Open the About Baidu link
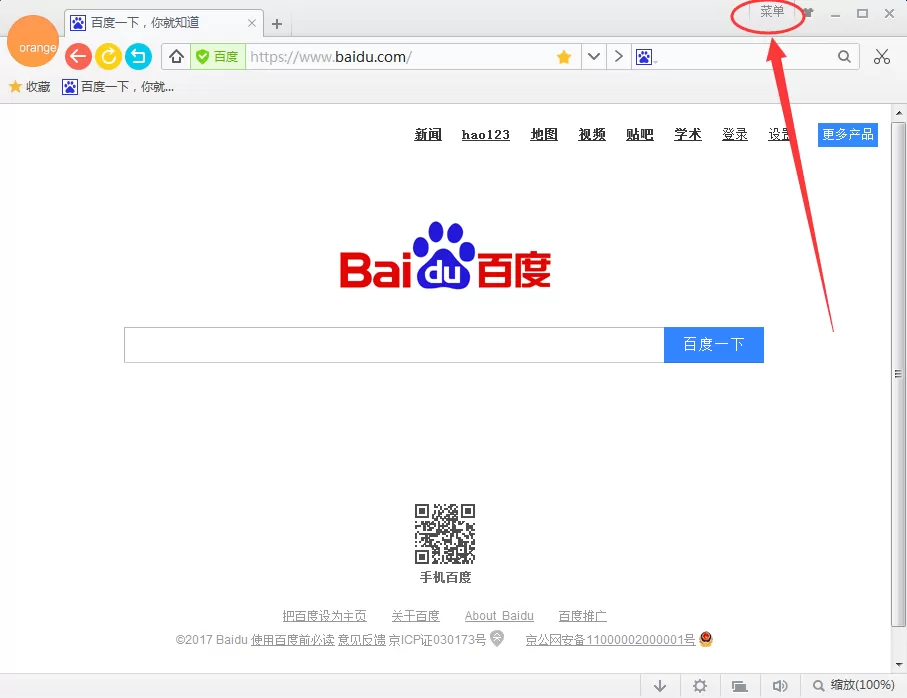The width and height of the screenshot is (907, 698). (499, 616)
